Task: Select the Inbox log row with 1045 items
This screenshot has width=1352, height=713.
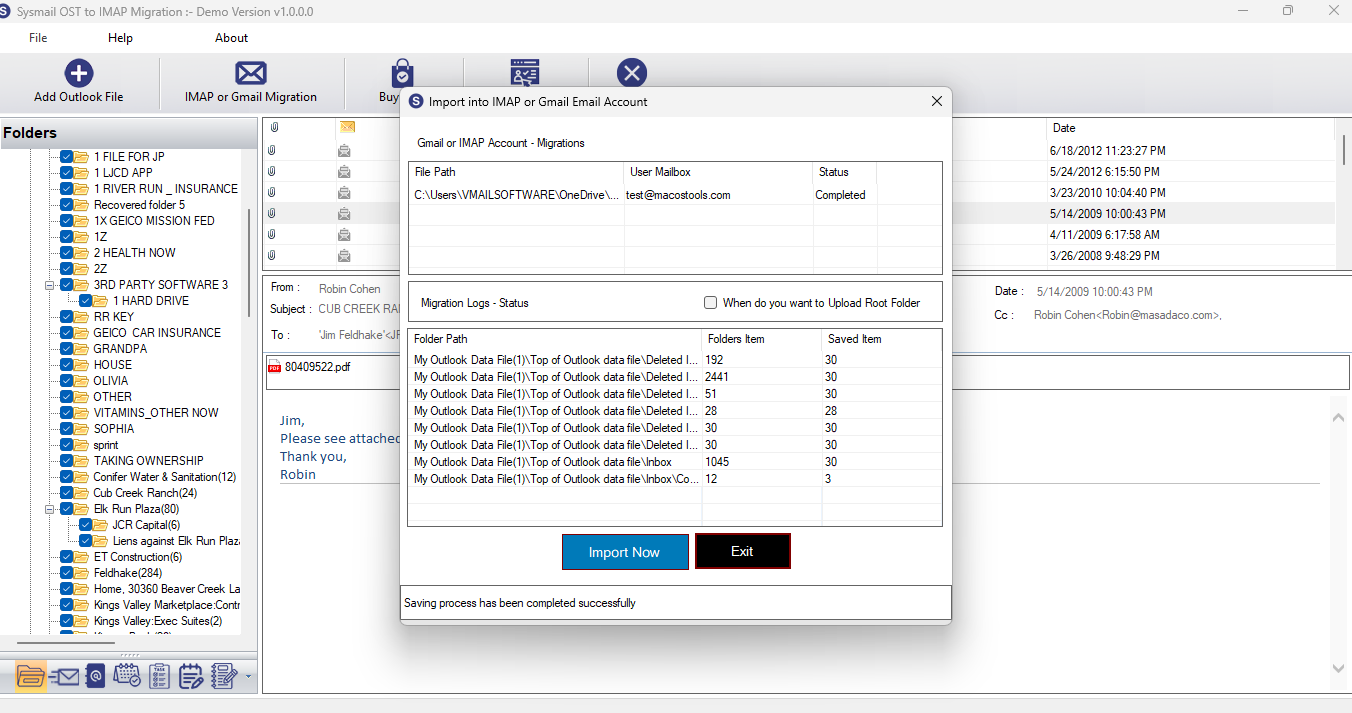Action: click(675, 462)
